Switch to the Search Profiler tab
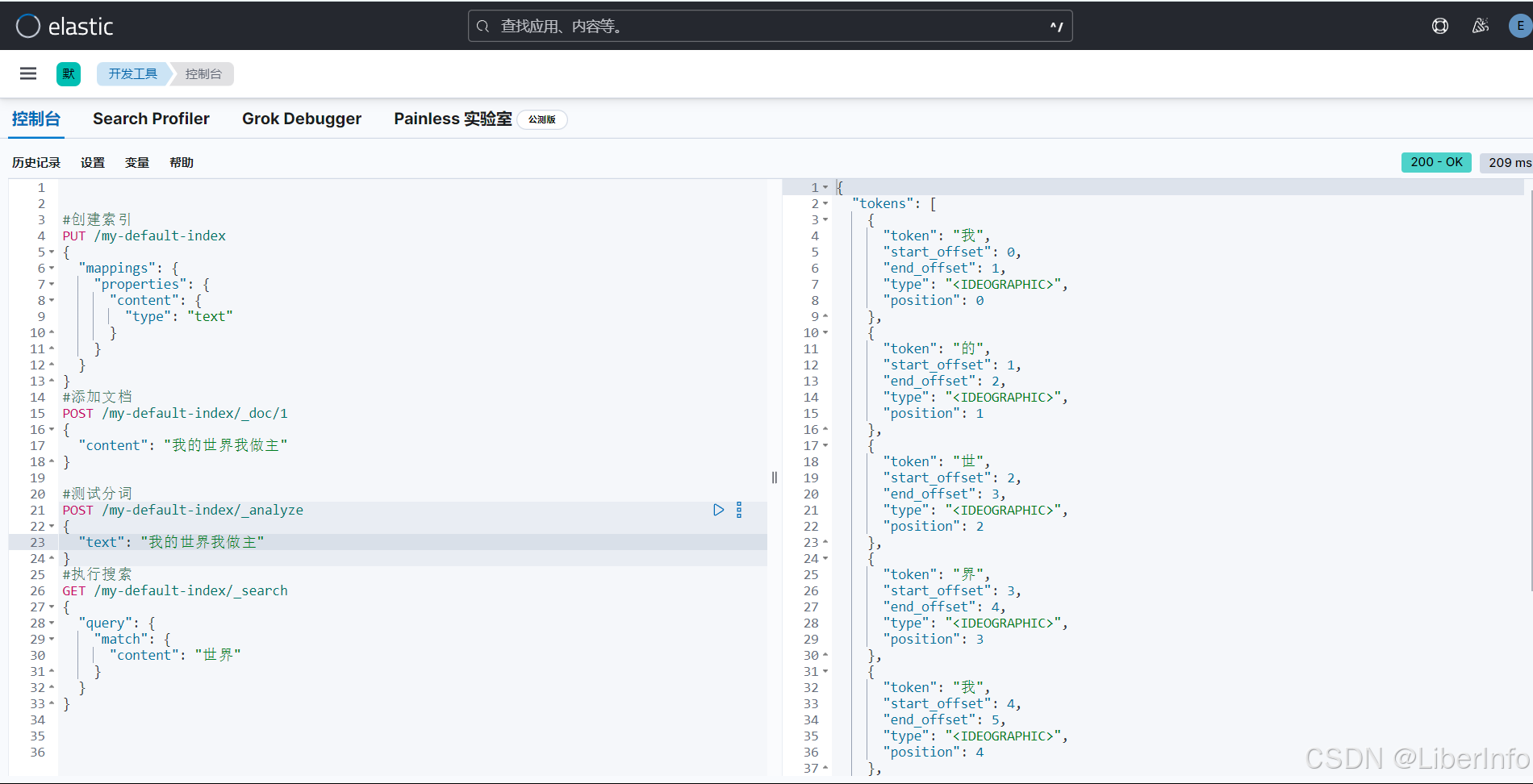Image resolution: width=1533 pixels, height=784 pixels. click(x=151, y=119)
